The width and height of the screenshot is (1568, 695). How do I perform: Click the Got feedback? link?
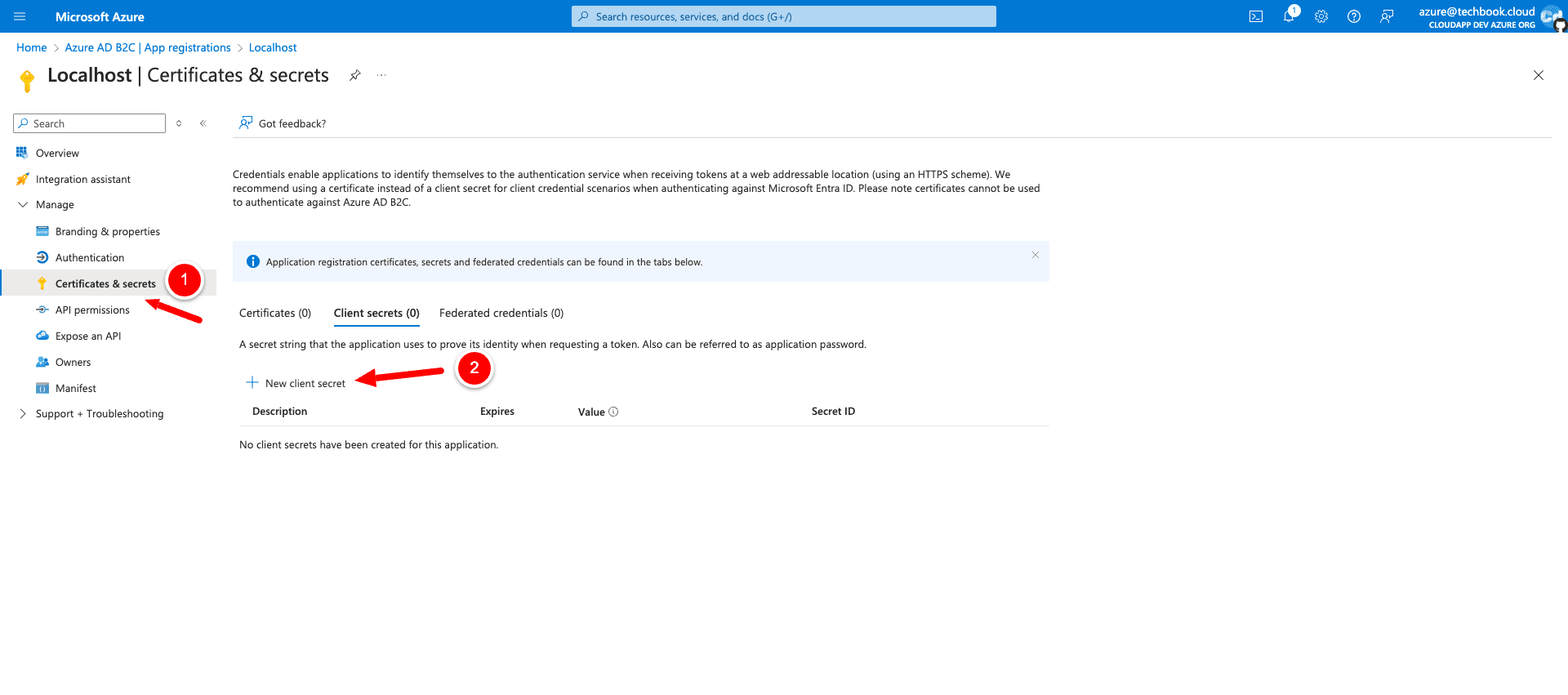[x=292, y=123]
